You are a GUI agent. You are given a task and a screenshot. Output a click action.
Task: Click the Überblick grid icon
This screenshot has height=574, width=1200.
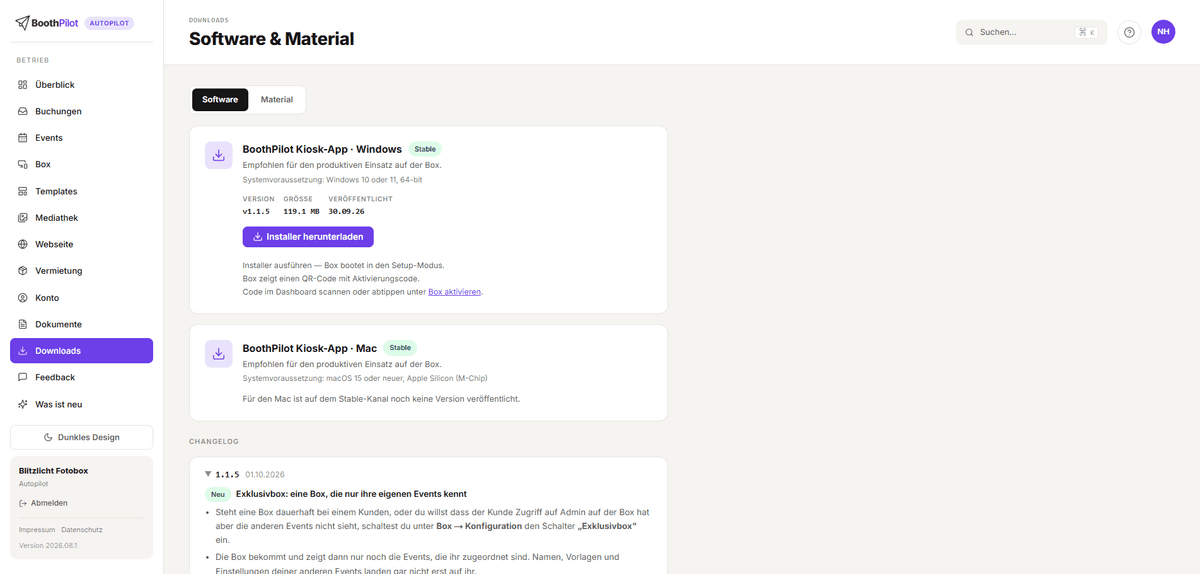point(23,85)
